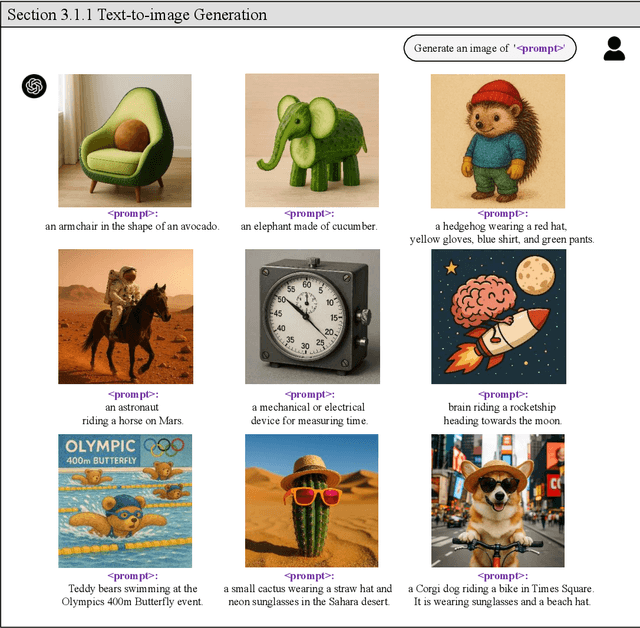Screen dimensions: 640x628
Task: Click the 'Generate an image of <prompt>' bubble
Action: click(490, 48)
